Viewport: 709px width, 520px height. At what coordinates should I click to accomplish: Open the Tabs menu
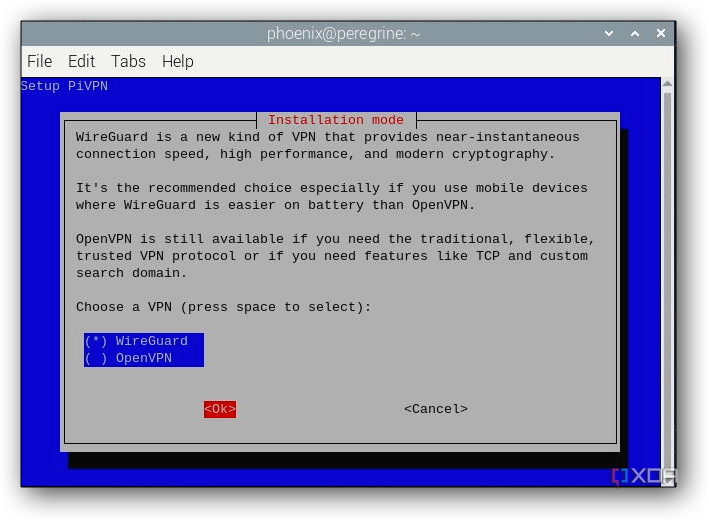point(128,61)
